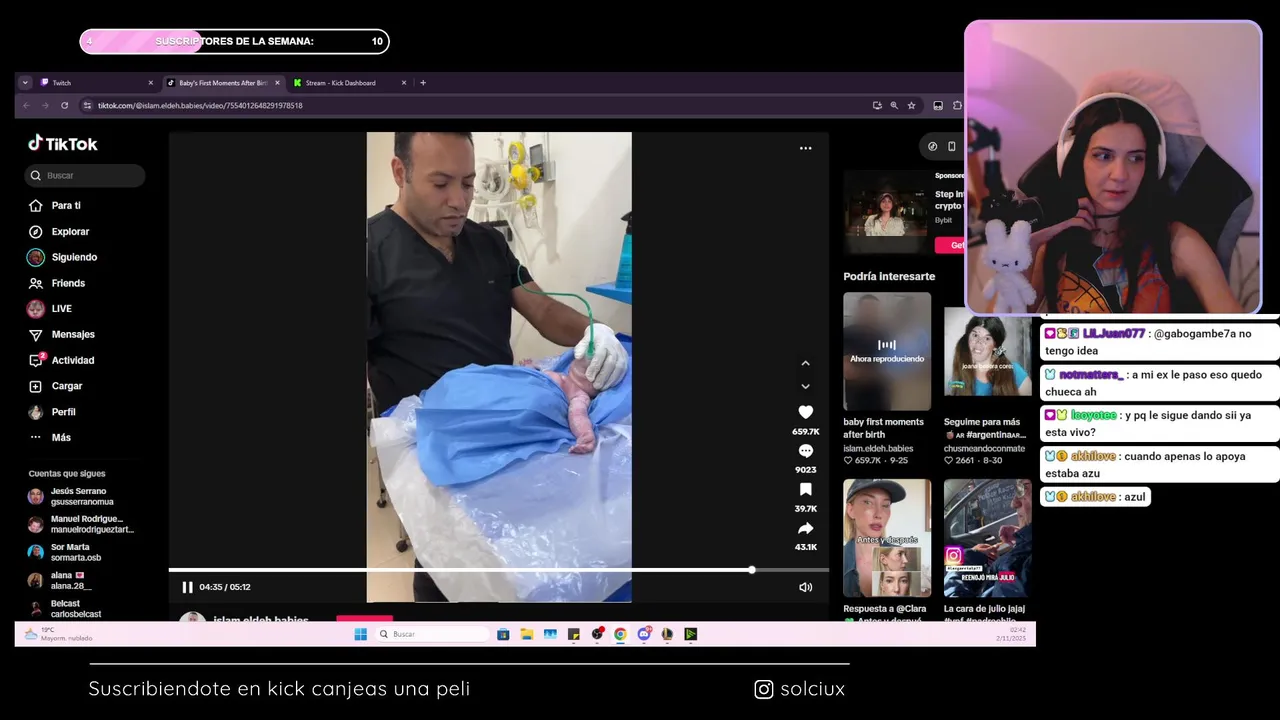Open File Explorer from the taskbar

526,634
